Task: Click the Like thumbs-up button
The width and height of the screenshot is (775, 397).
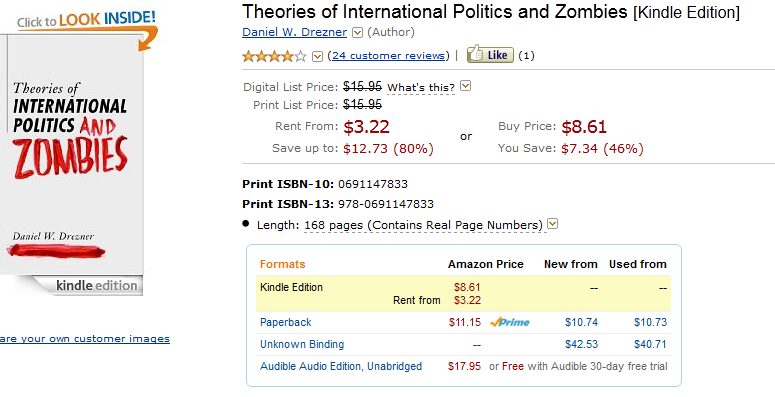Action: pyautogui.click(x=490, y=54)
